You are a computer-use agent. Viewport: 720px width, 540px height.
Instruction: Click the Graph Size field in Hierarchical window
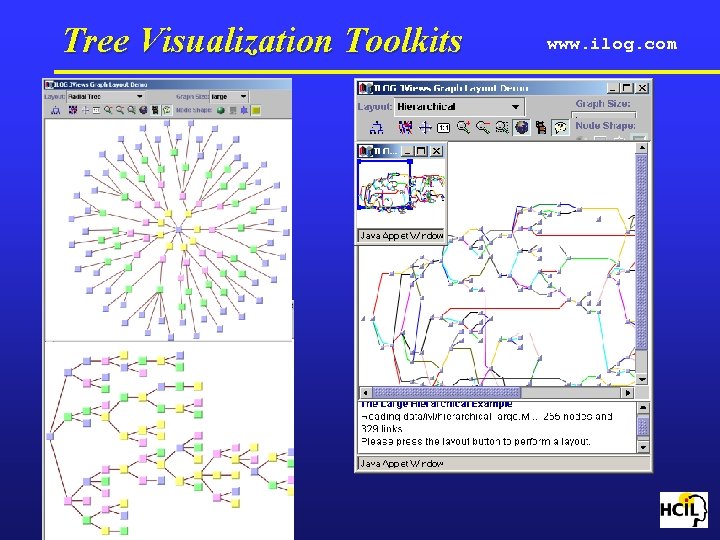[x=604, y=115]
